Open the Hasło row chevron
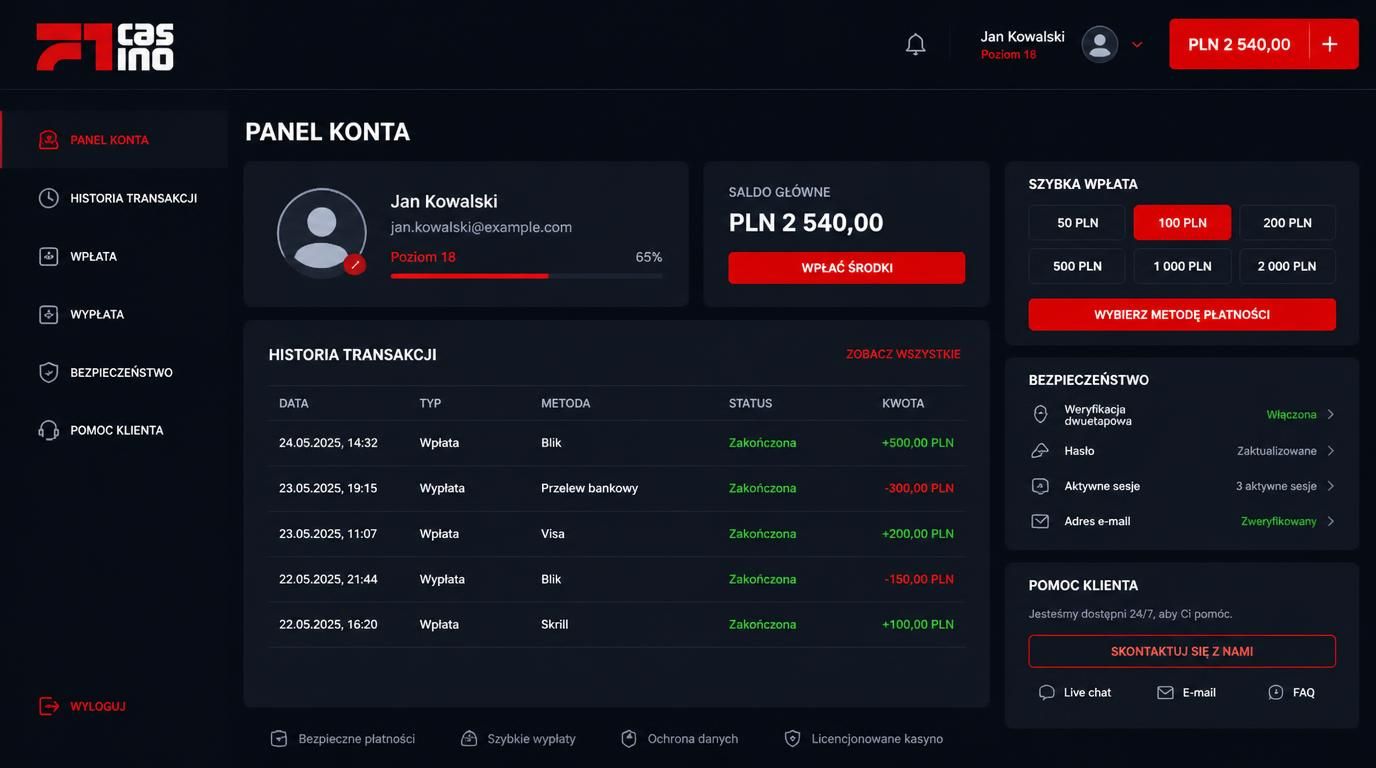 click(1331, 451)
